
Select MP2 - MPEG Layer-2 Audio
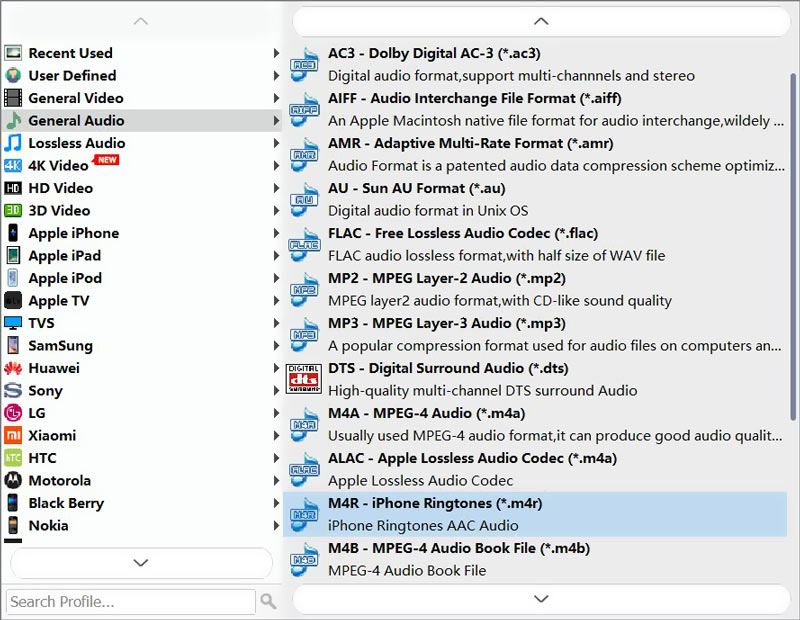pyautogui.click(x=535, y=289)
